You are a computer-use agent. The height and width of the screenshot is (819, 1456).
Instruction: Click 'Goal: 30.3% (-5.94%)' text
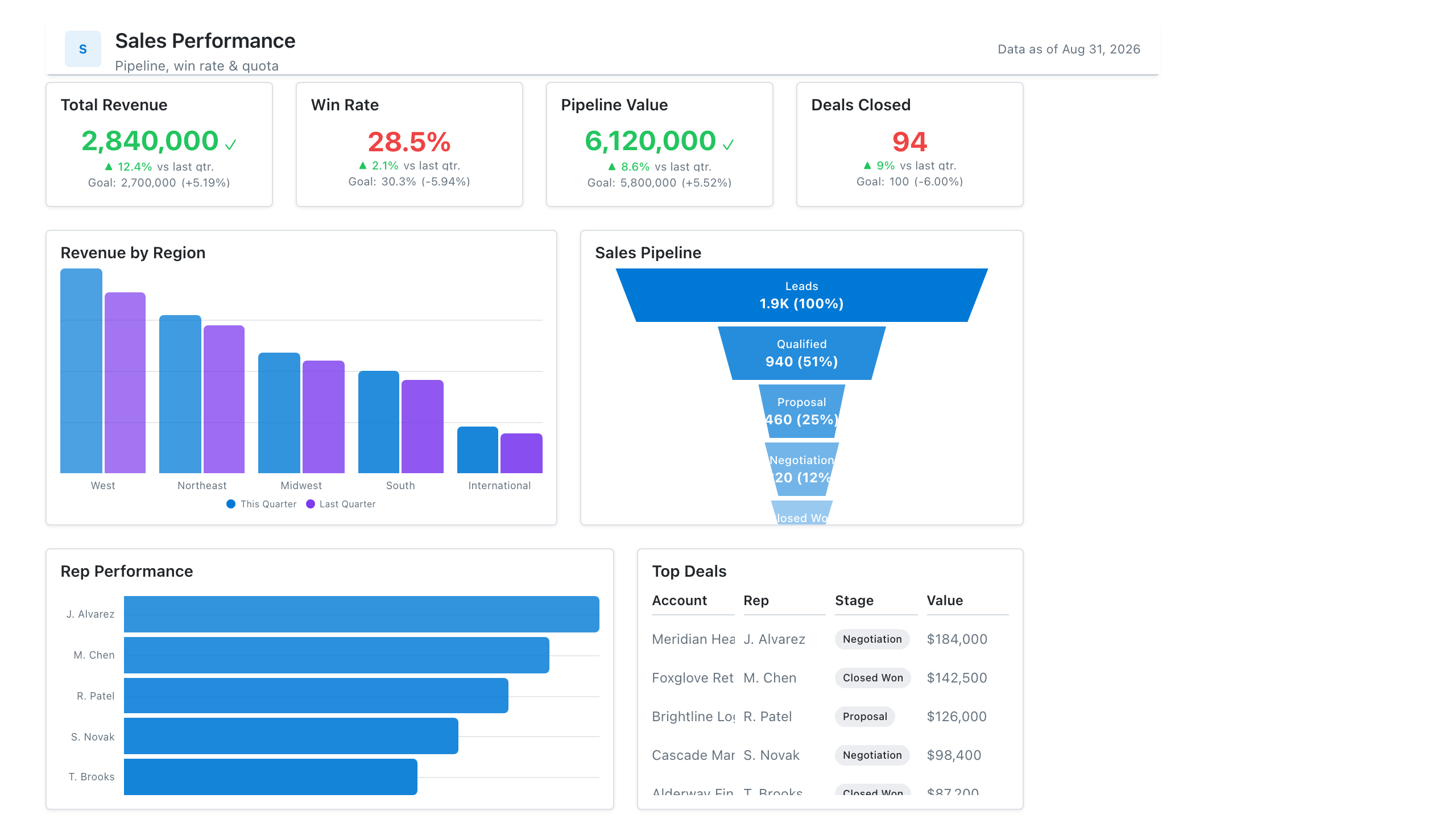coord(409,181)
